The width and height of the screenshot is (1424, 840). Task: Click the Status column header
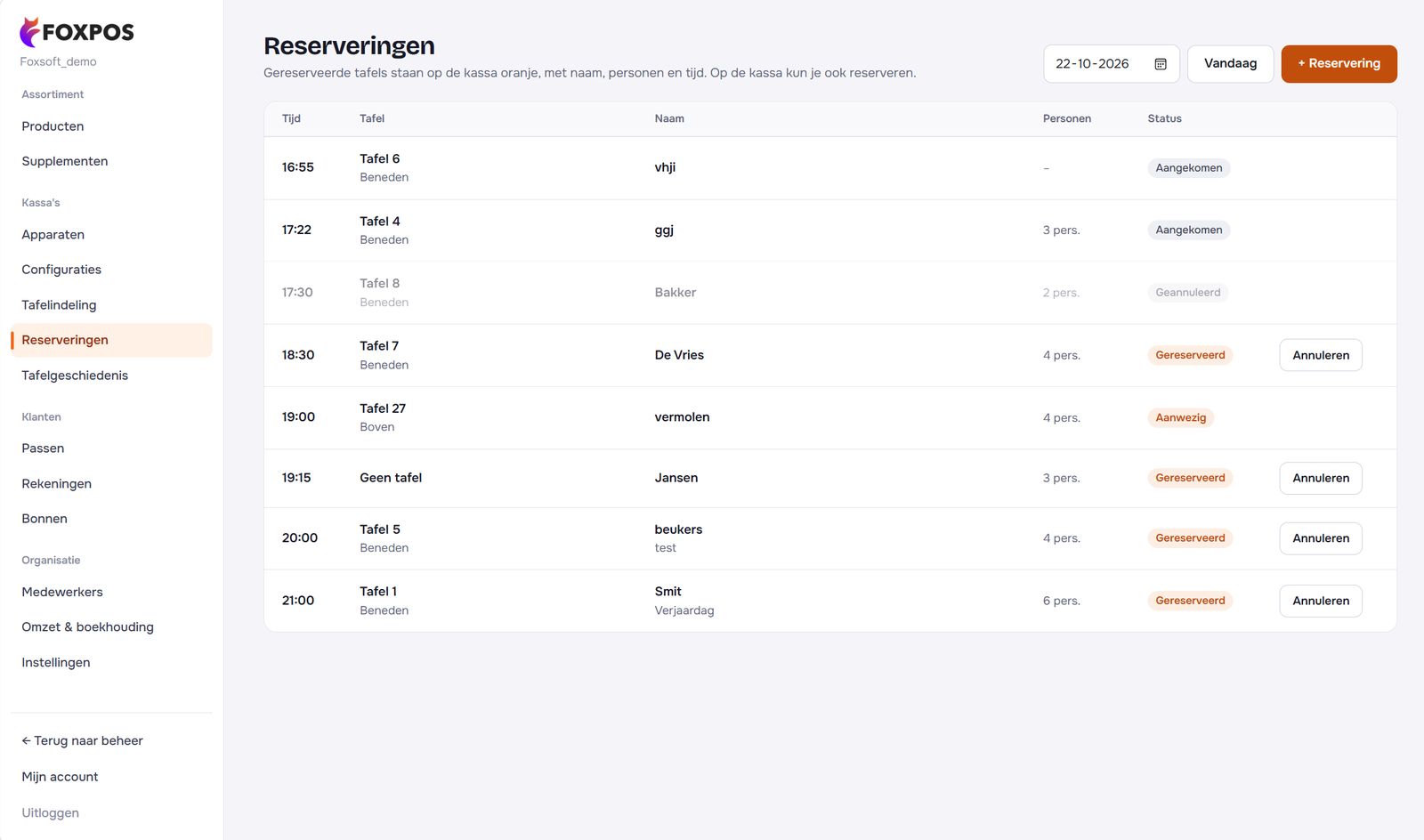pyautogui.click(x=1164, y=118)
